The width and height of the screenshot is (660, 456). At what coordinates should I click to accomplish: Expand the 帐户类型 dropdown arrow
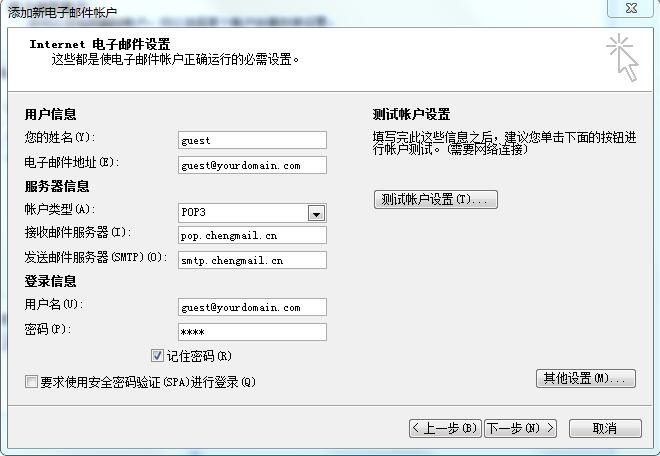click(316, 213)
